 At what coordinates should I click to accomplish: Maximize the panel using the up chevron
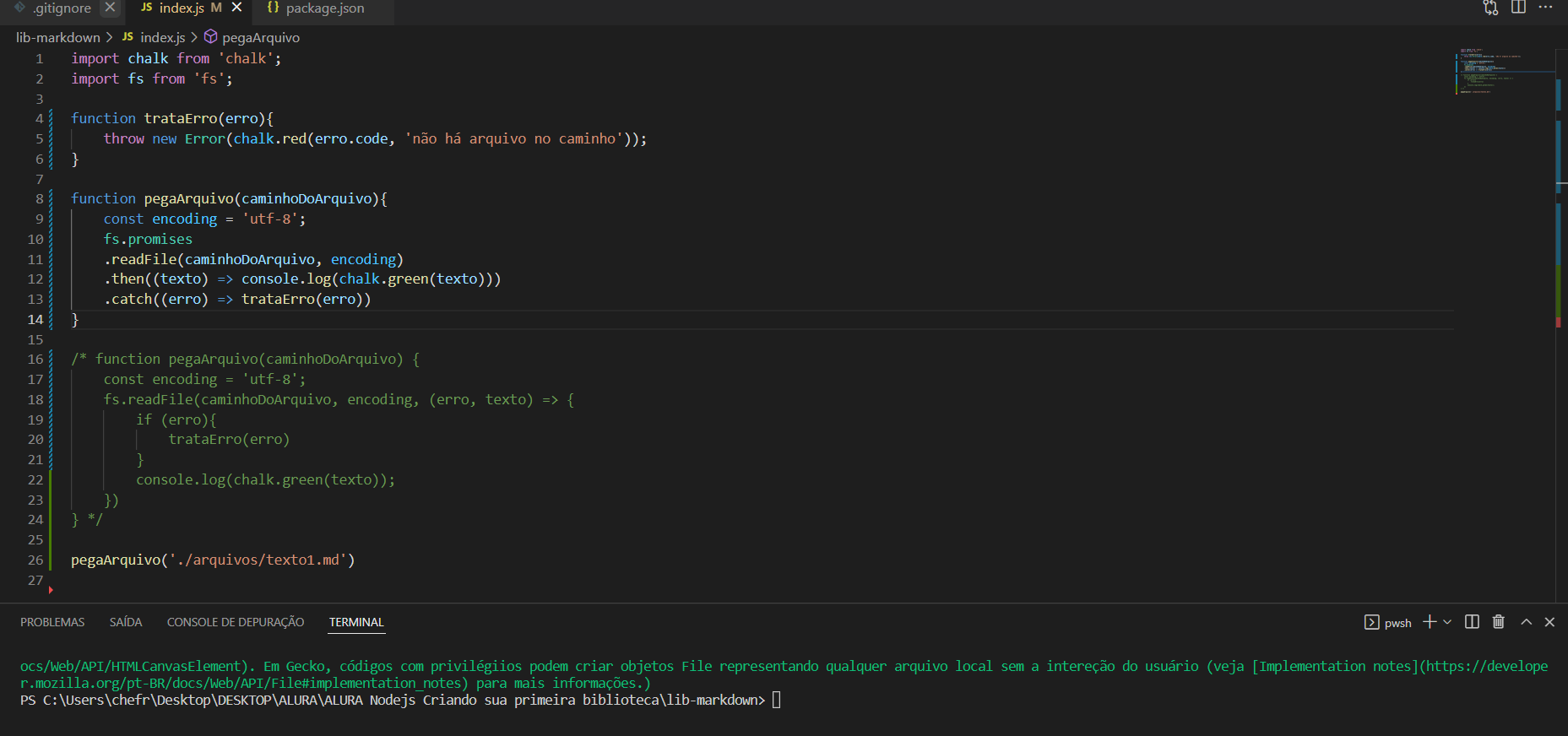[x=1526, y=622]
